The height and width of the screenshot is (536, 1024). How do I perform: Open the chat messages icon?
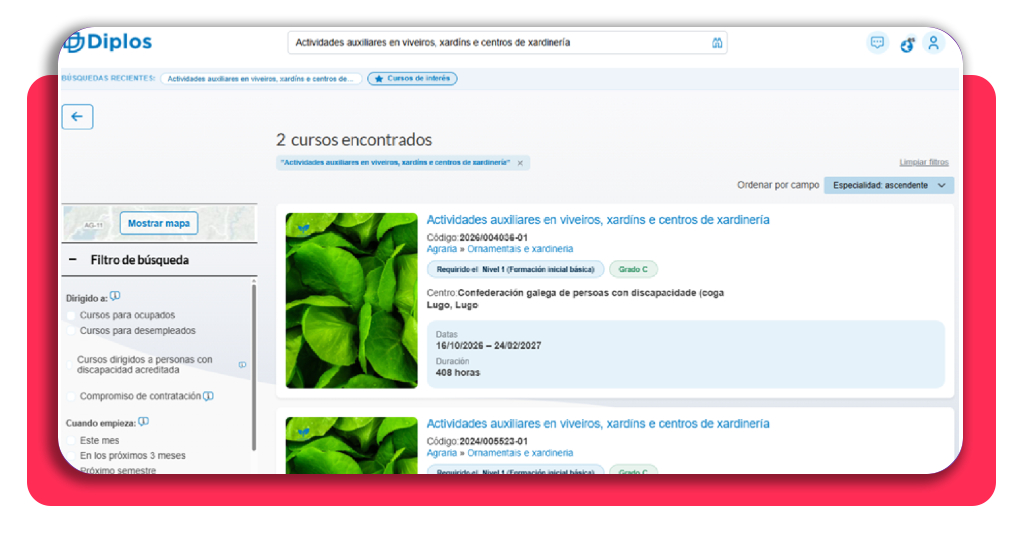[x=877, y=43]
